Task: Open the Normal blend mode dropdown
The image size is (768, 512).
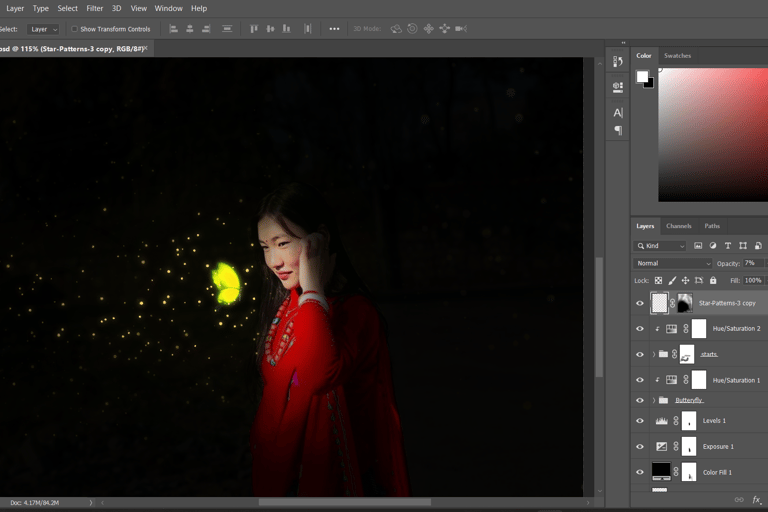Action: [672, 263]
